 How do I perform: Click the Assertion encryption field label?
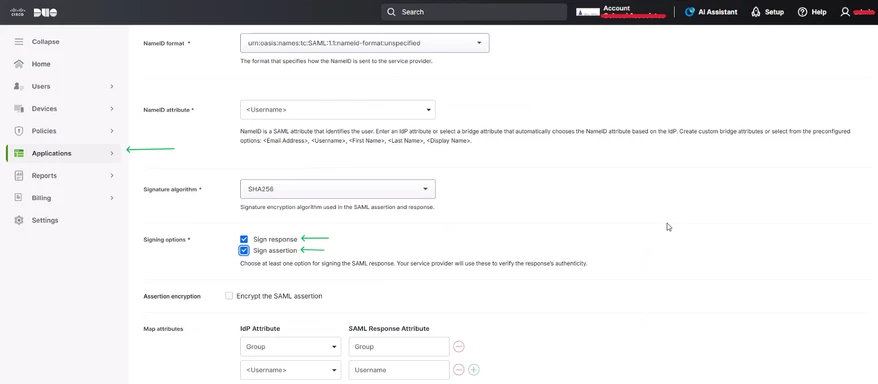click(172, 296)
